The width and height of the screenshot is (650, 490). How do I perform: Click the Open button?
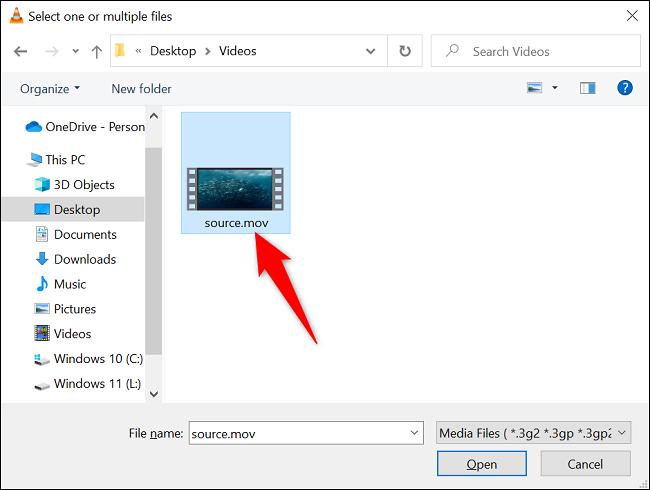[482, 464]
